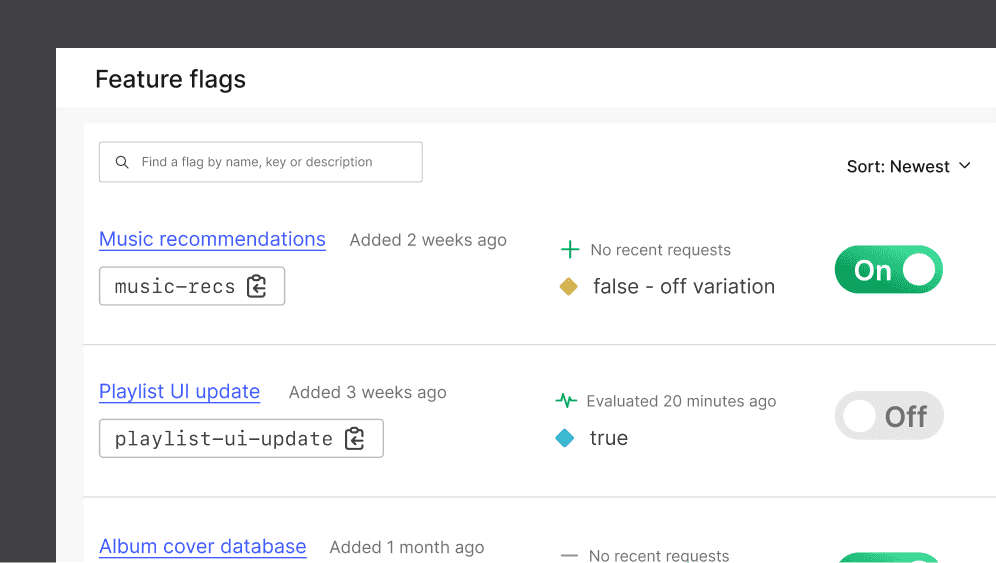Click the false - off variation label
The image size is (996, 563).
click(x=683, y=287)
